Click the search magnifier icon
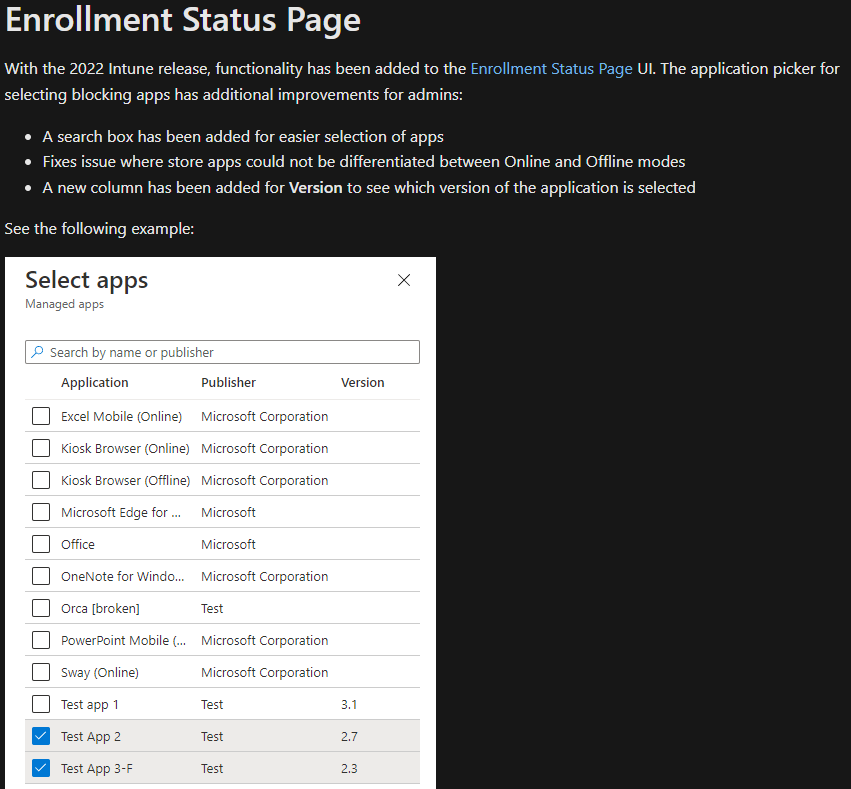 (36, 351)
